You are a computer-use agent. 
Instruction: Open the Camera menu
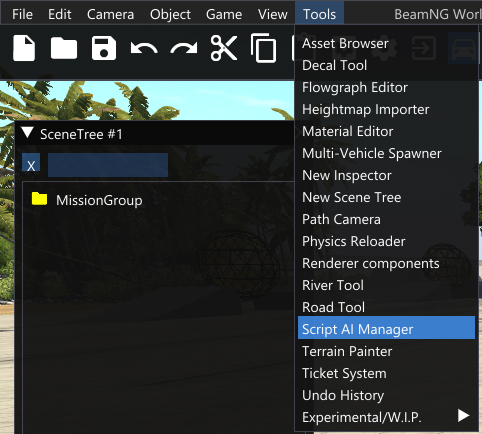click(110, 14)
